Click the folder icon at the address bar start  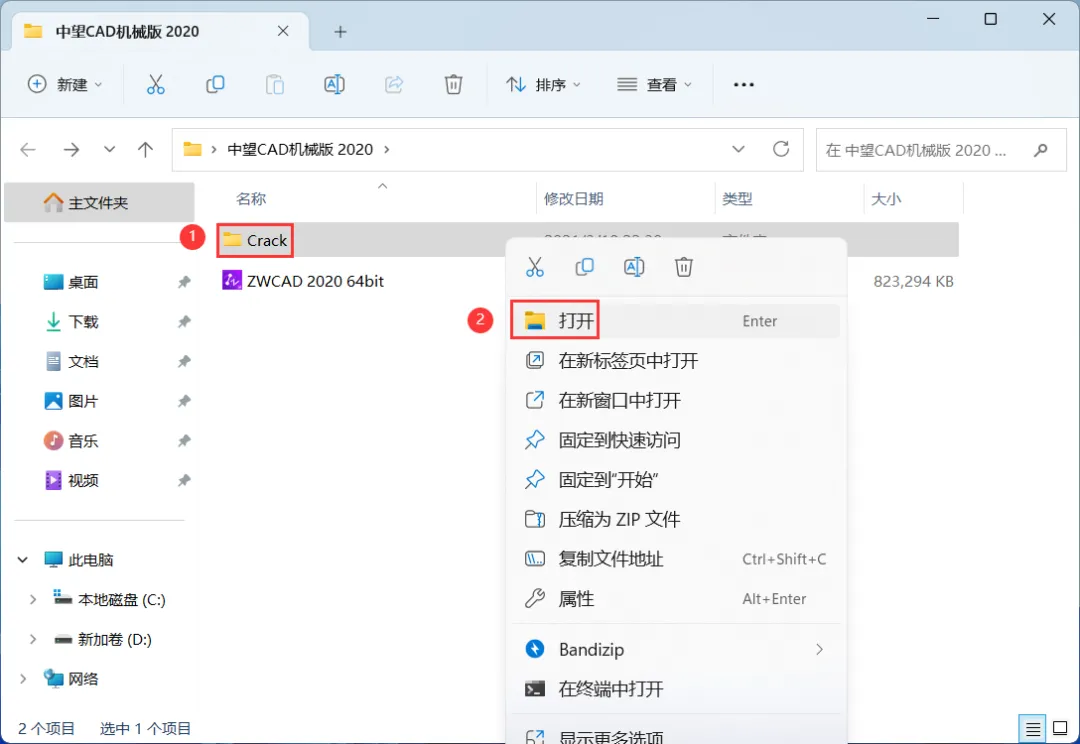click(192, 149)
